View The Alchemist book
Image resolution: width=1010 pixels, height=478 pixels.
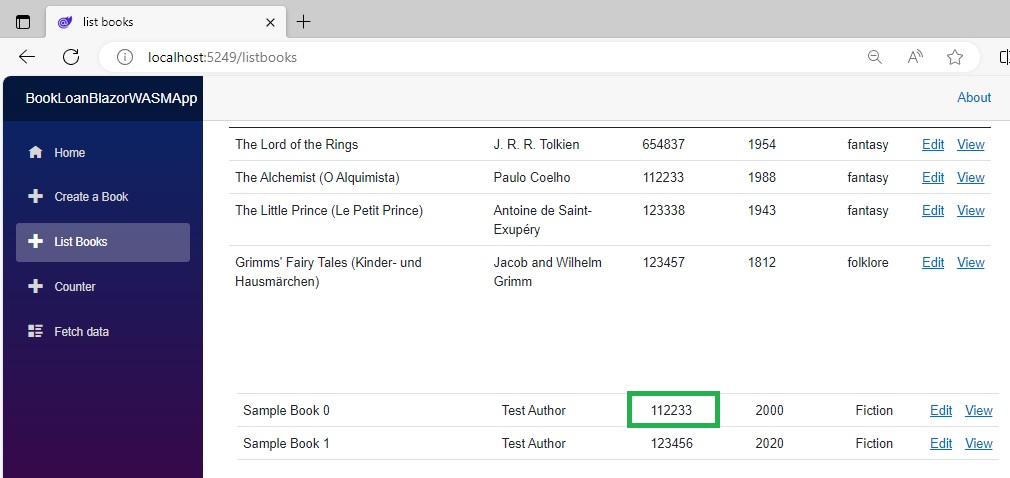(x=971, y=177)
